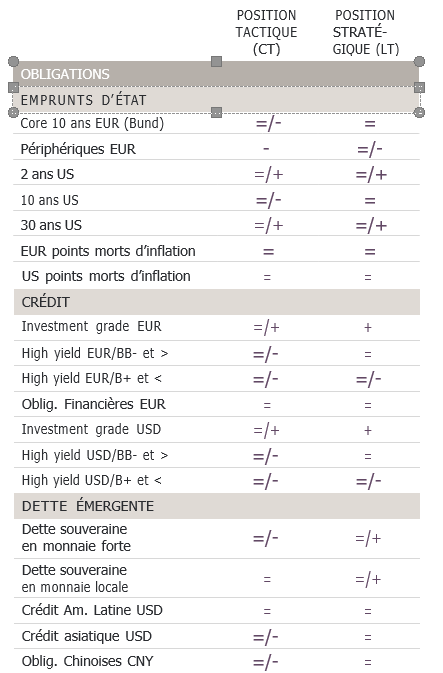
Task: Click the POSITION STRATÉGIQUE (LT) column header
Action: (x=365, y=32)
